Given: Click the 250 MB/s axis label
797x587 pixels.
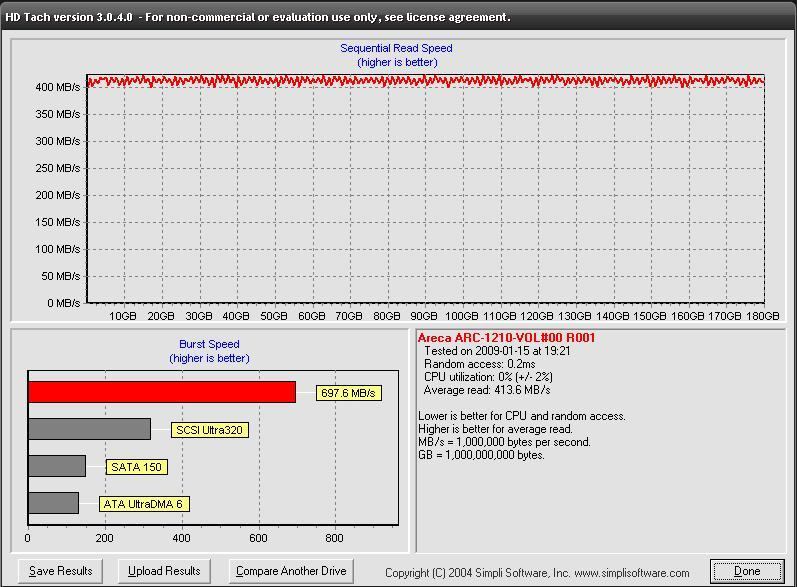Looking at the screenshot, I should pyautogui.click(x=57, y=168).
